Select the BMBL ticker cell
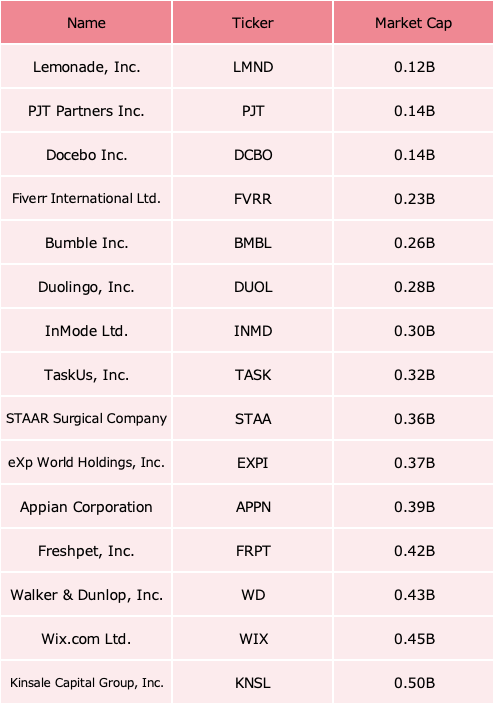 point(253,242)
